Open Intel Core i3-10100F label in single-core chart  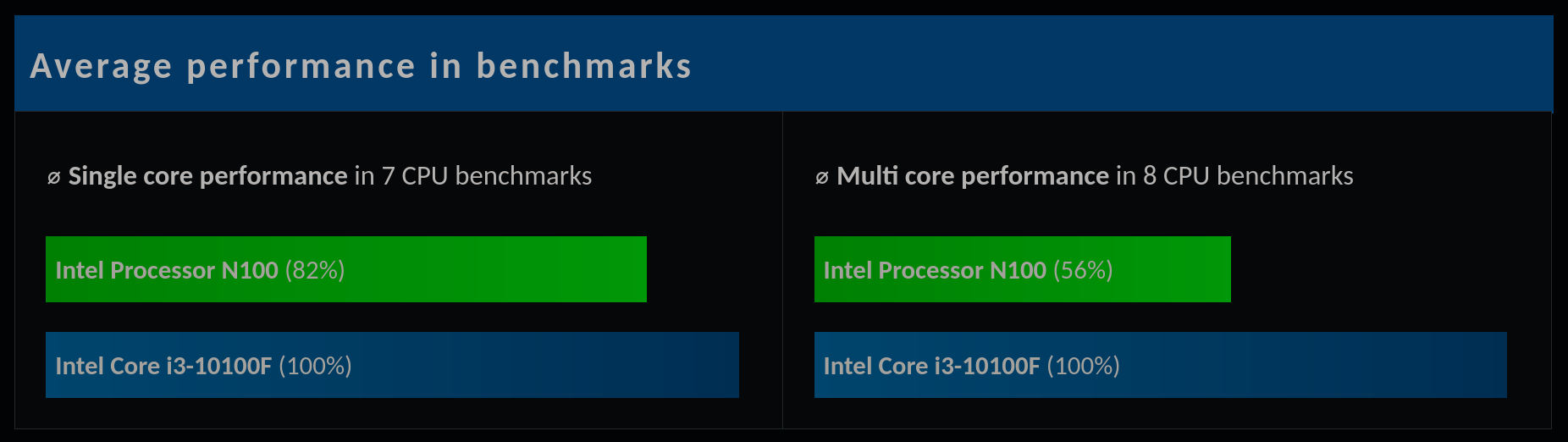163,366
